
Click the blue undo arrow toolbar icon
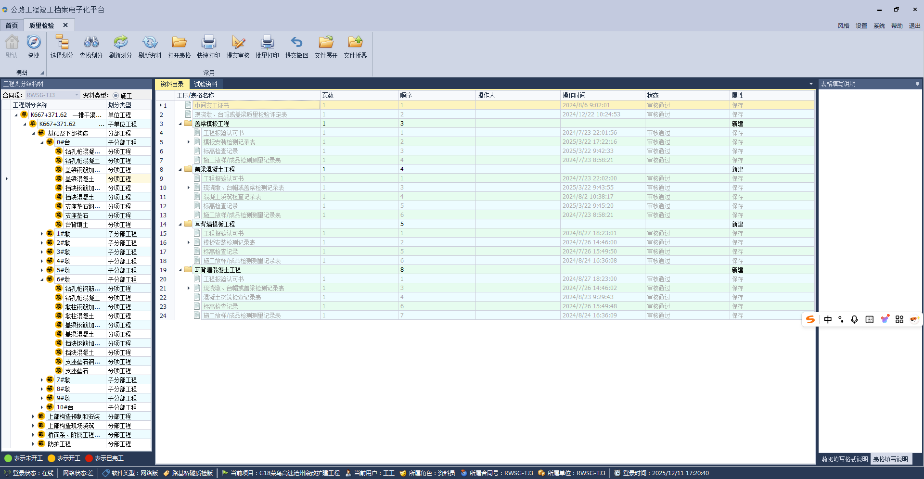[297, 42]
